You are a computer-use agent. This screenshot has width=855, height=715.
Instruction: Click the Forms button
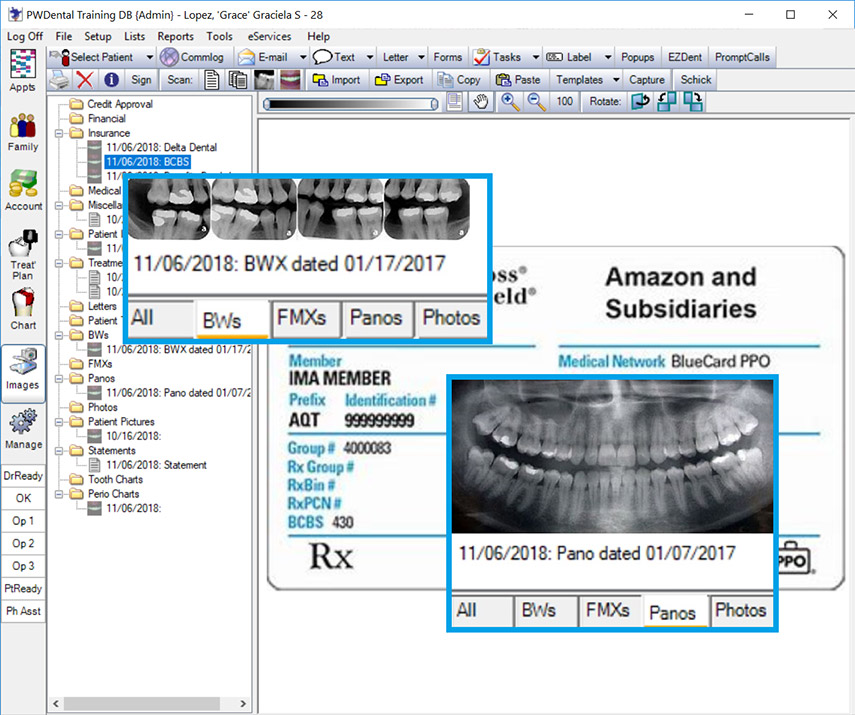pyautogui.click(x=448, y=57)
